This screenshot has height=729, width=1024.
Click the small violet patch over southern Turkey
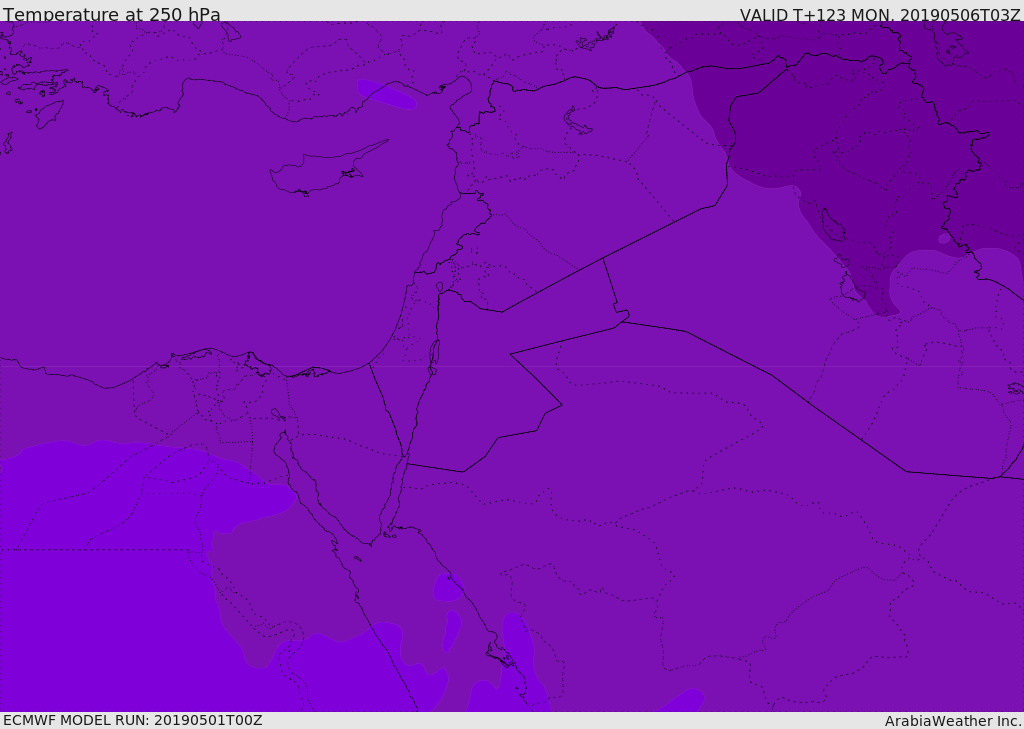tap(387, 94)
